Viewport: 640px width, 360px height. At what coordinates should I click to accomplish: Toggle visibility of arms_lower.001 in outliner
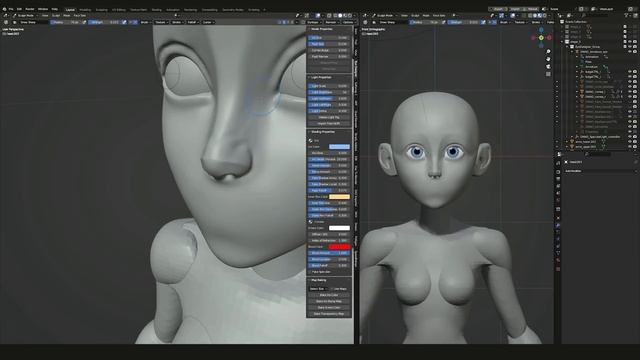(x=630, y=142)
